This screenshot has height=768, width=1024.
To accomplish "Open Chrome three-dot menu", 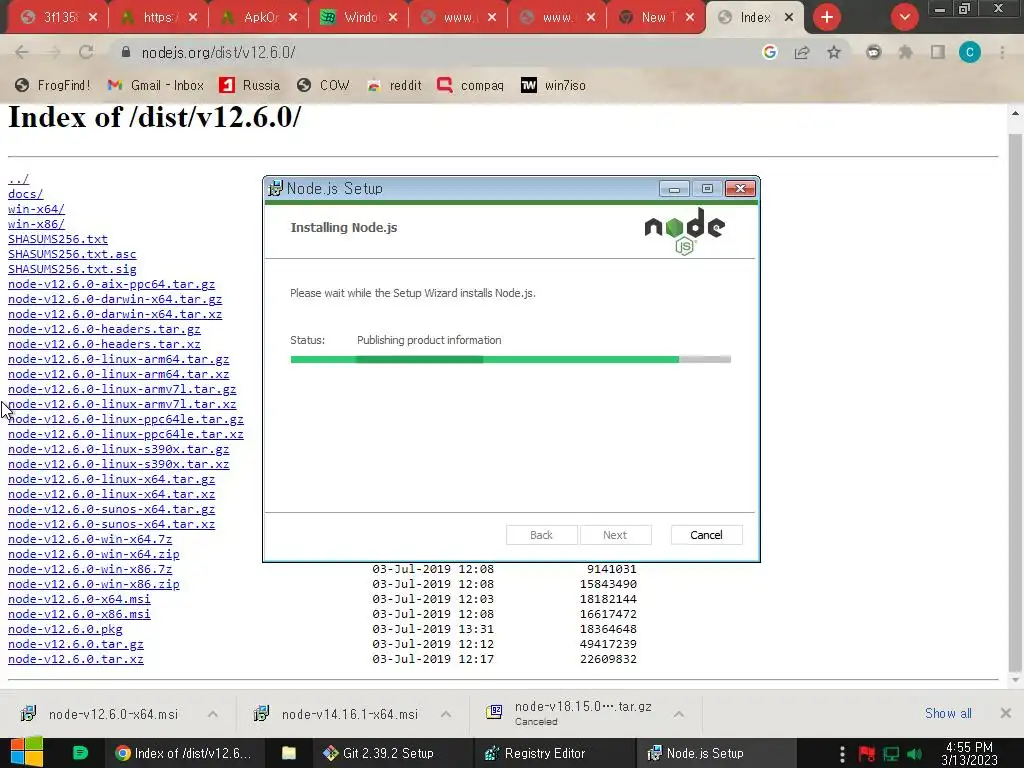I will tap(1002, 52).
